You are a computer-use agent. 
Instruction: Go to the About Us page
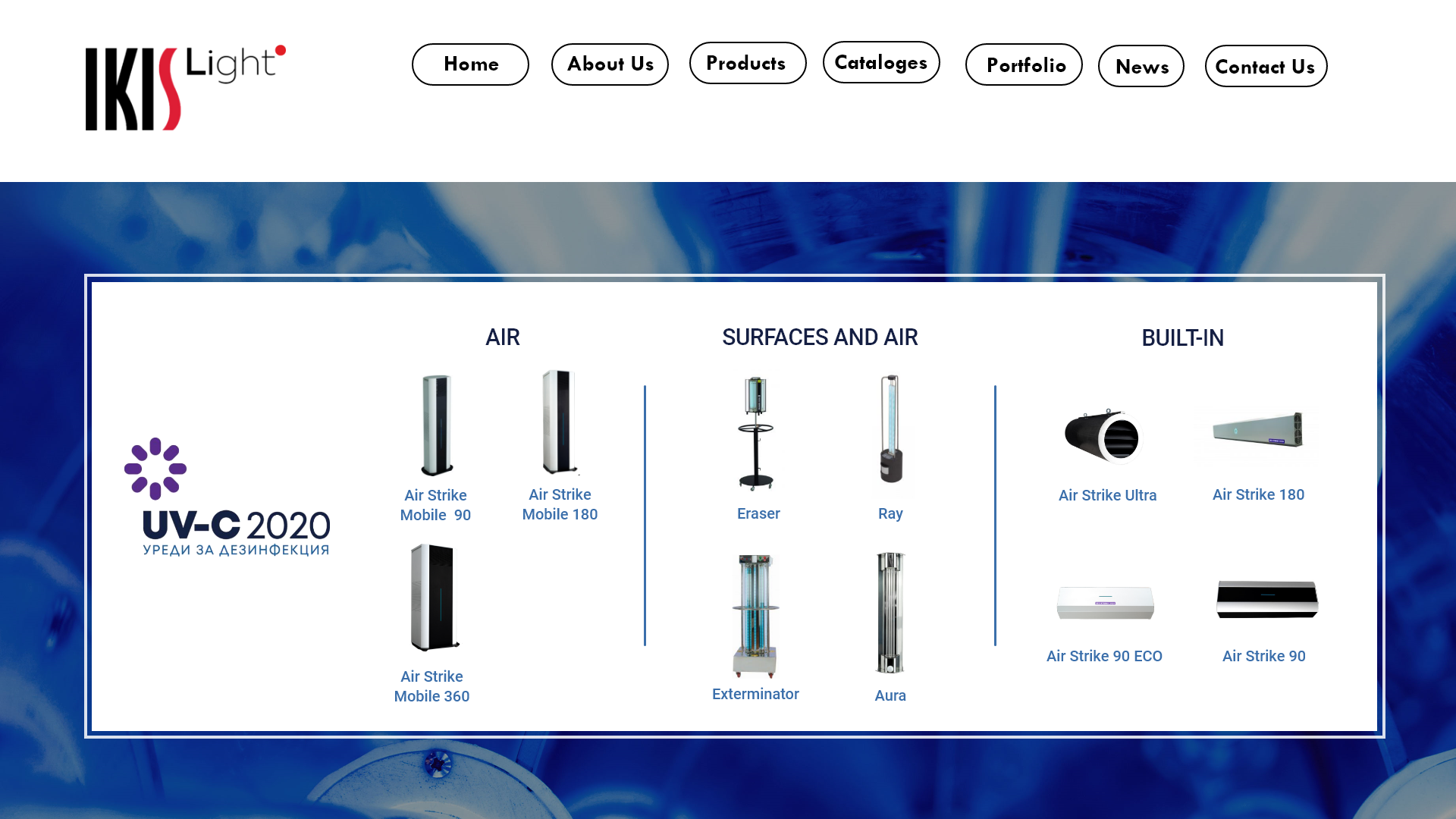tap(610, 64)
